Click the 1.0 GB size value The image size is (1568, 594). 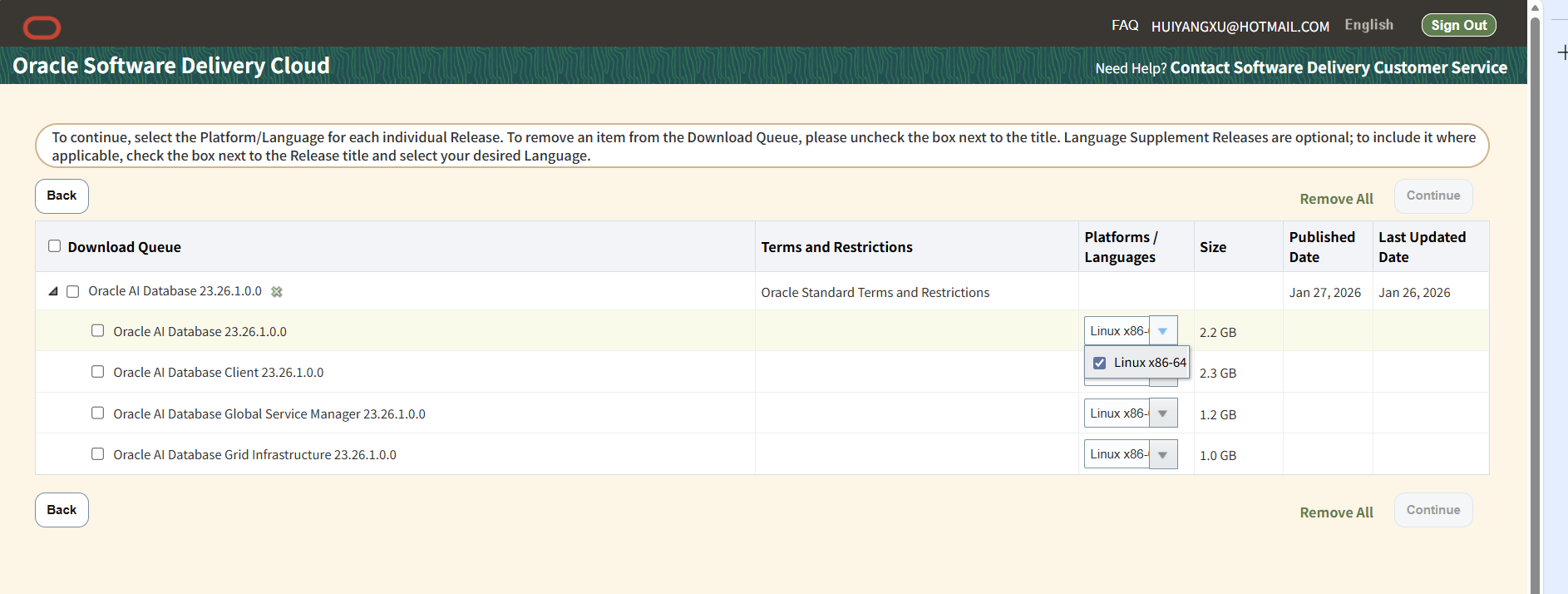point(1218,456)
